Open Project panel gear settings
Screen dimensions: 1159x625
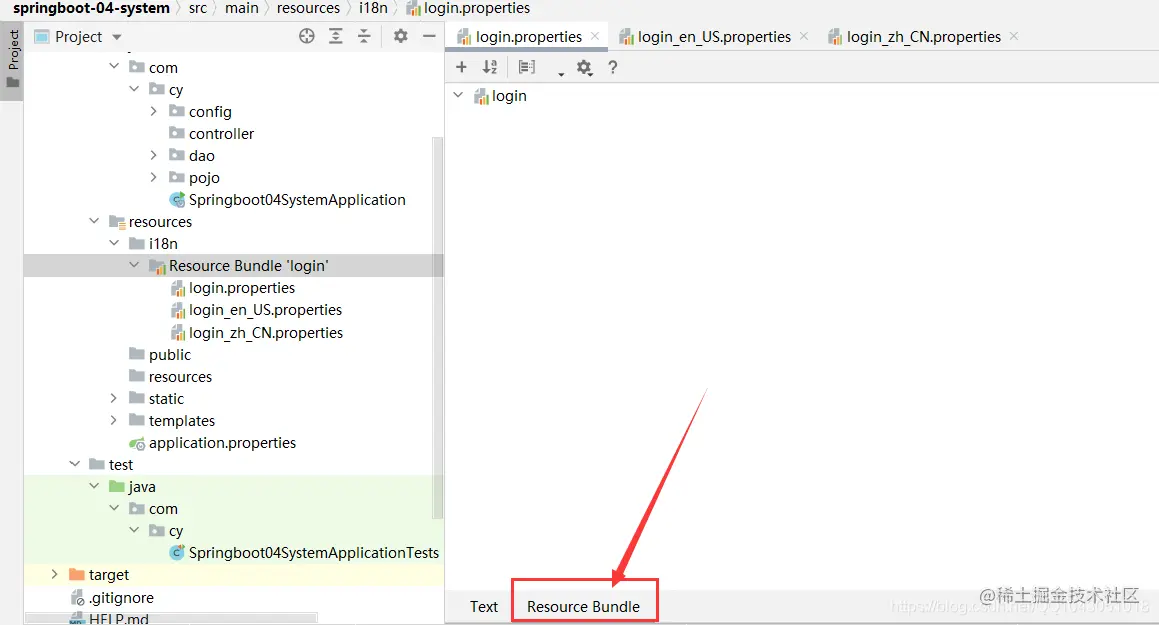pos(401,36)
